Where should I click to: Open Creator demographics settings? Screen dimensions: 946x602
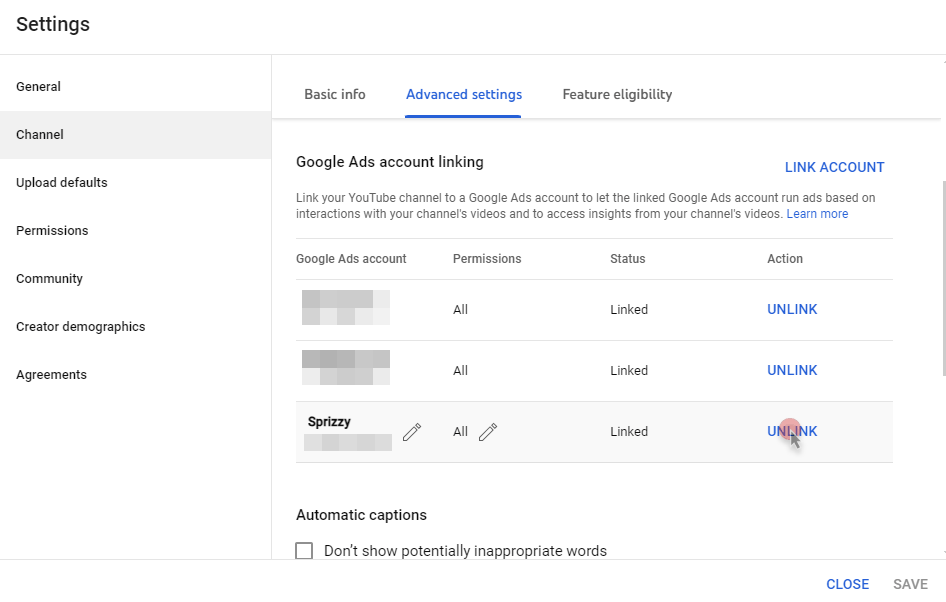point(135,326)
